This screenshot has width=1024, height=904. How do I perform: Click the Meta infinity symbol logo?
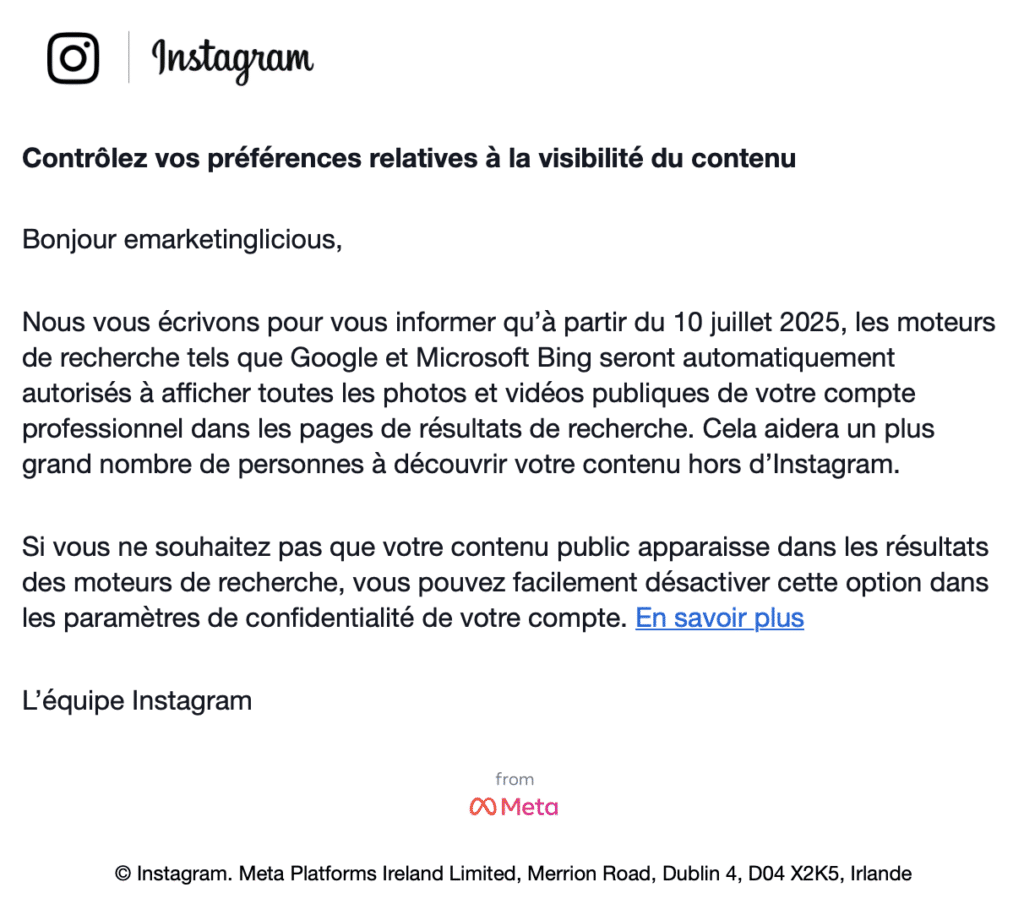coord(483,807)
